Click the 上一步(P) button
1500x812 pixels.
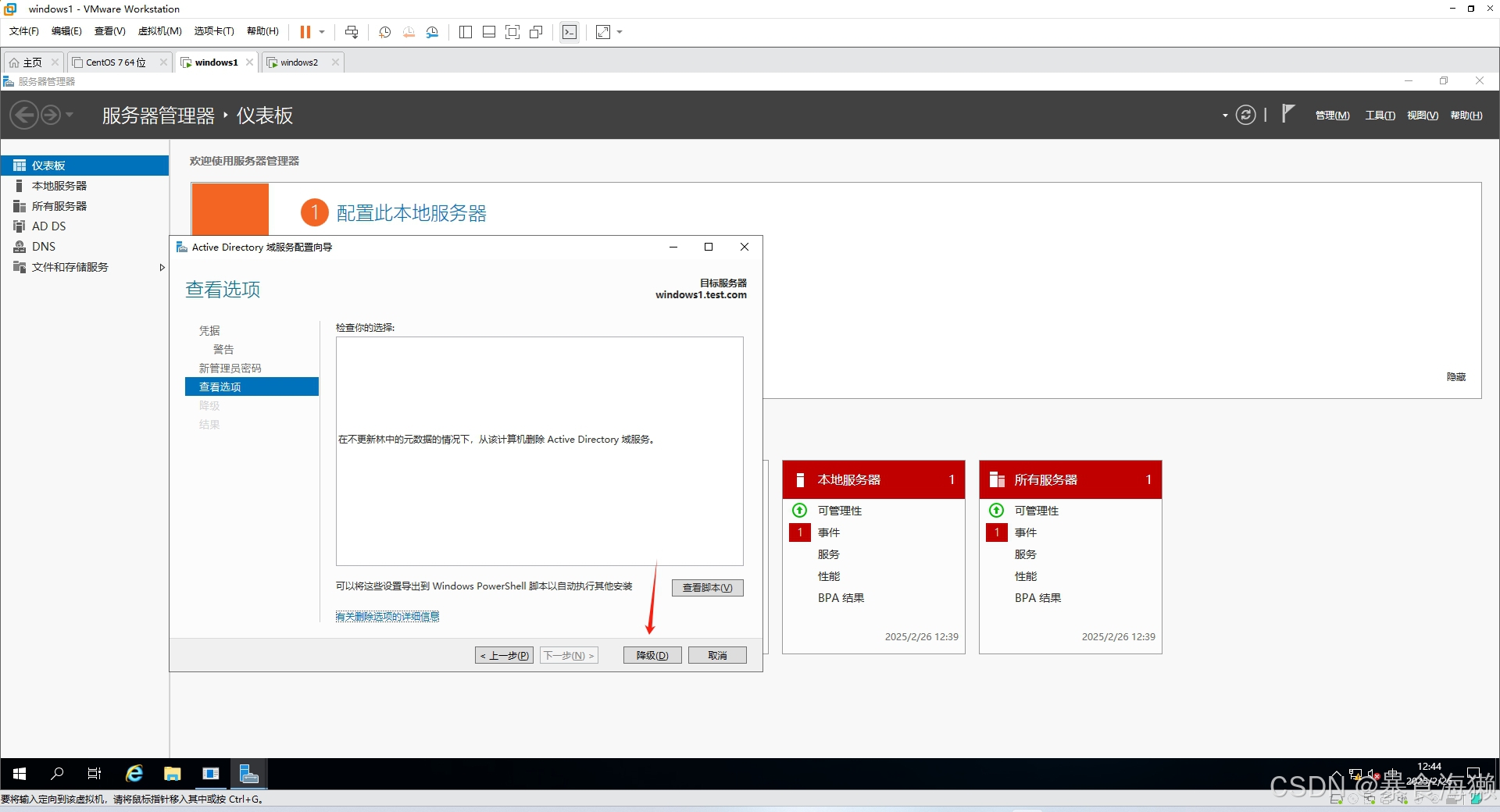pyautogui.click(x=504, y=655)
